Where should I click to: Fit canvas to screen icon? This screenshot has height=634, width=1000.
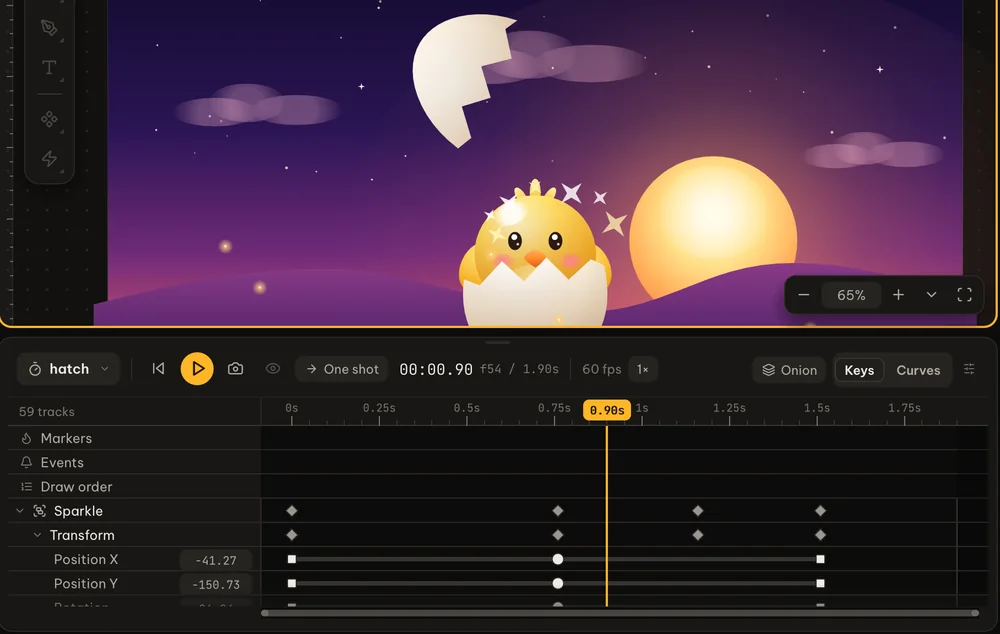[964, 295]
